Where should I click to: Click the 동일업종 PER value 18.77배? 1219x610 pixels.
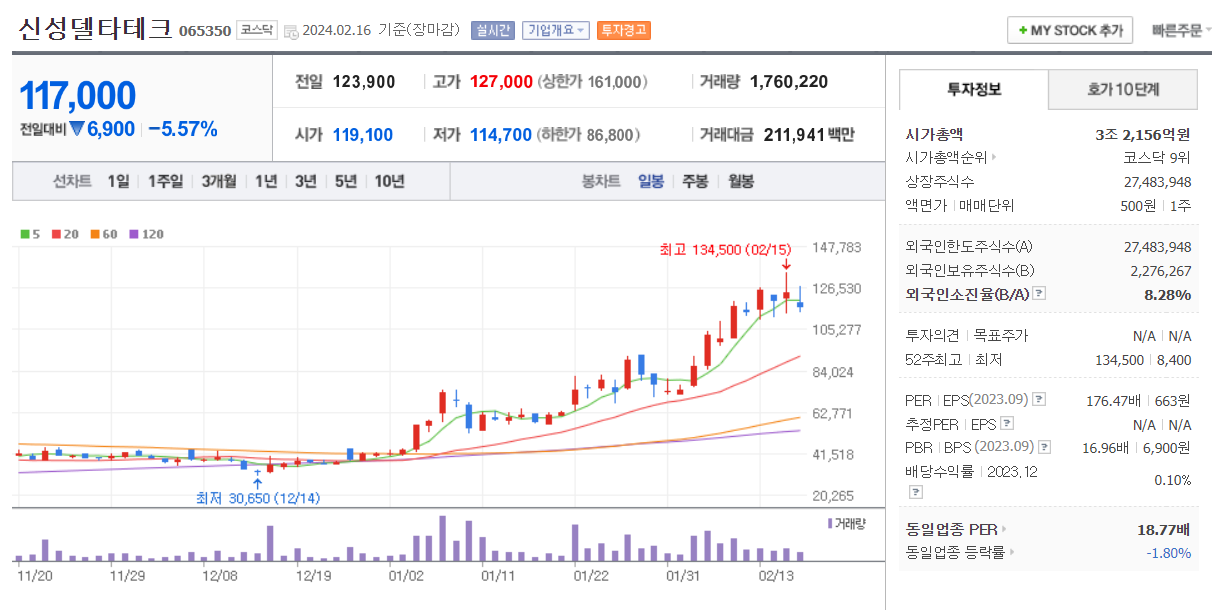[1164, 529]
